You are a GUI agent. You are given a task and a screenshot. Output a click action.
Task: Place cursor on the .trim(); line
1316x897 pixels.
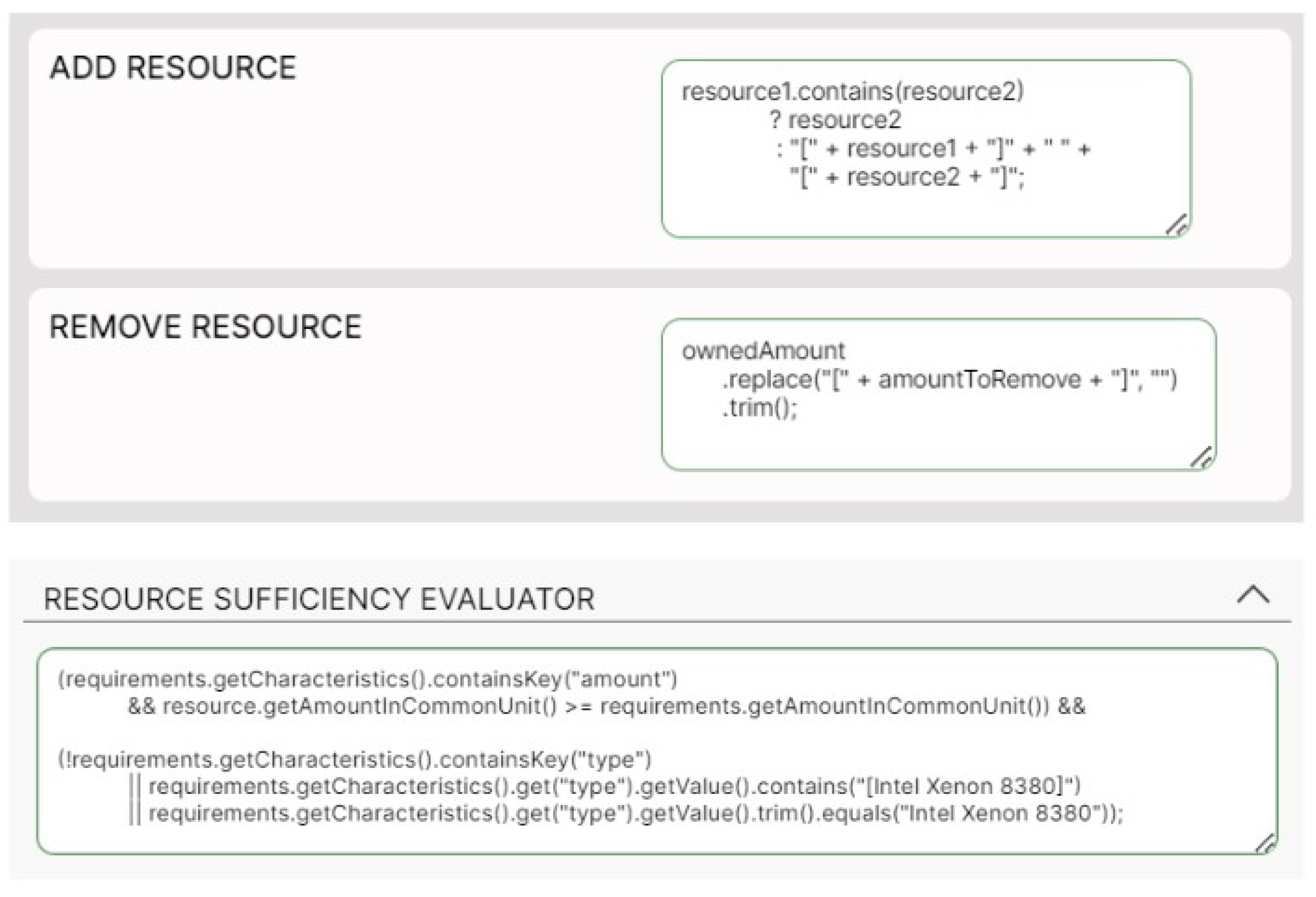pyautogui.click(x=760, y=408)
